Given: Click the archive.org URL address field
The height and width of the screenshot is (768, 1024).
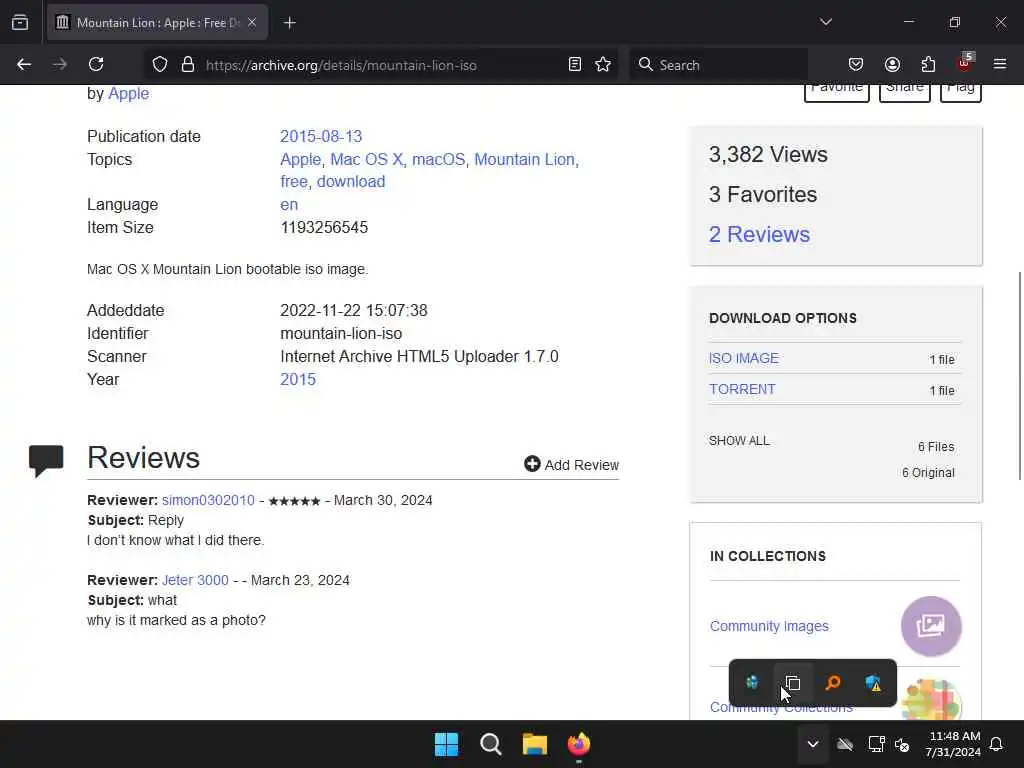Looking at the screenshot, I should point(382,65).
